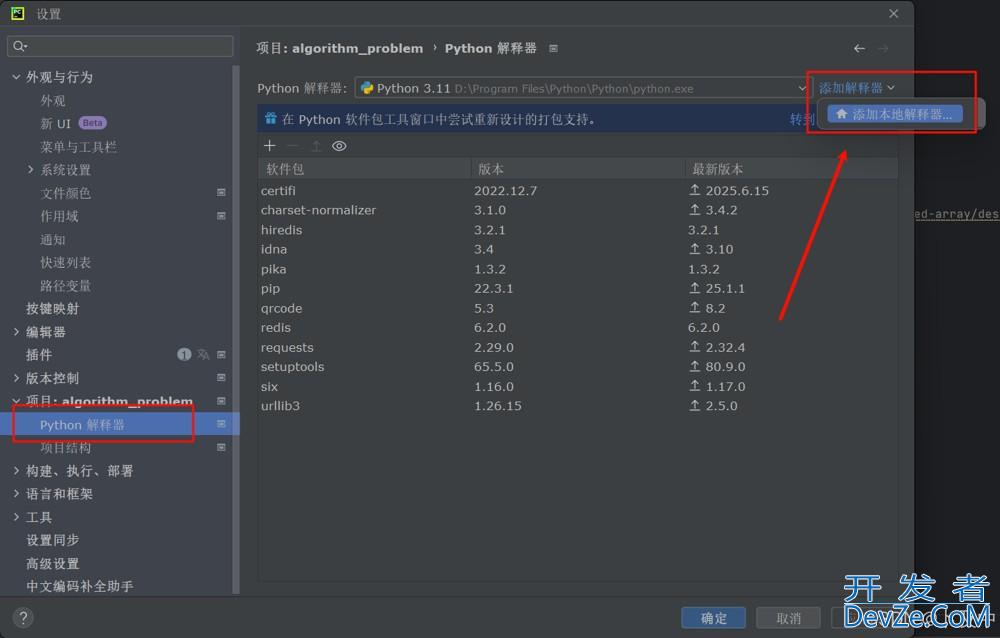Click the upgrade package arrow icon
This screenshot has height=638, width=1000.
pos(316,146)
